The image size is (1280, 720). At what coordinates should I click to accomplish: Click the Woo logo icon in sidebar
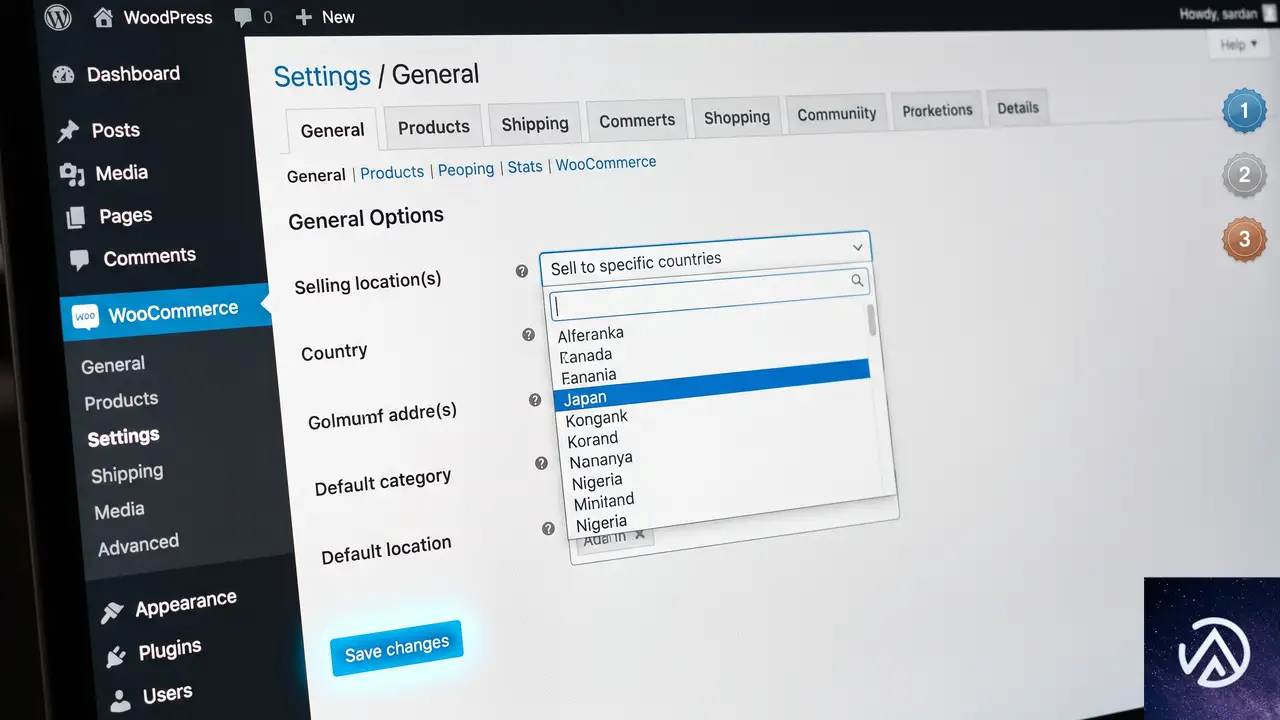tap(85, 317)
